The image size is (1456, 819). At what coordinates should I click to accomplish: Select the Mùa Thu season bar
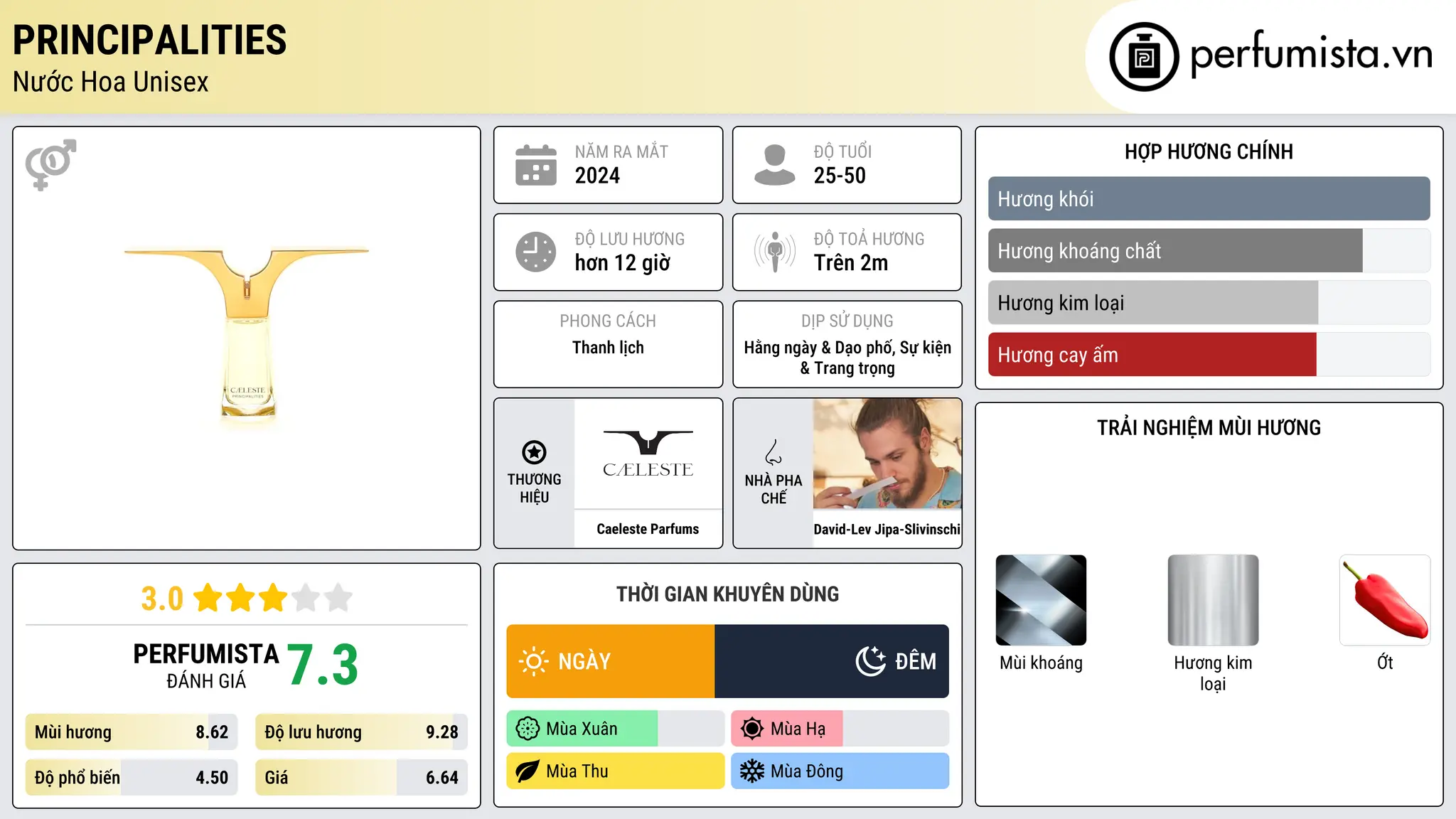click(615, 771)
